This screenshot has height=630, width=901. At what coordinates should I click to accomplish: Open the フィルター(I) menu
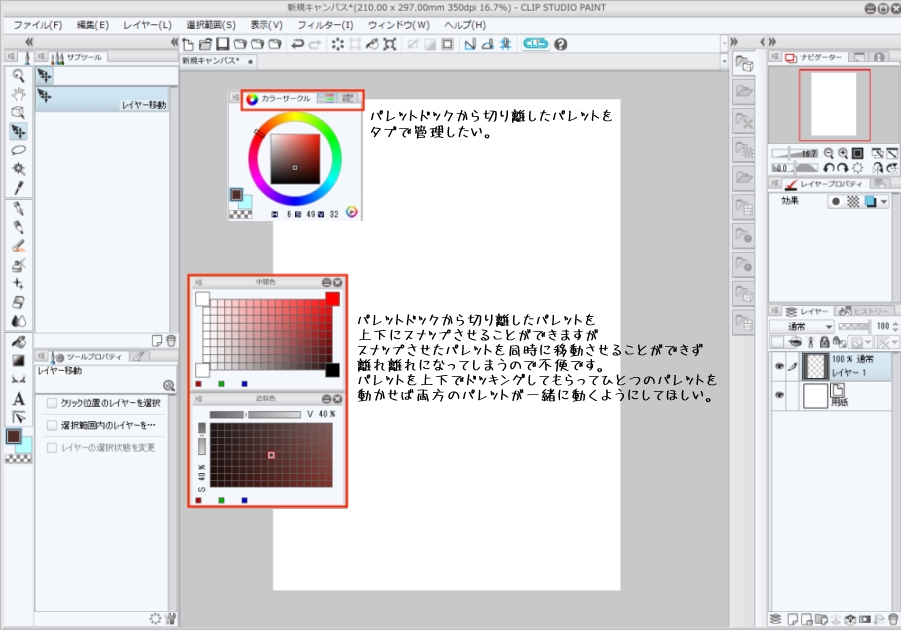click(325, 24)
